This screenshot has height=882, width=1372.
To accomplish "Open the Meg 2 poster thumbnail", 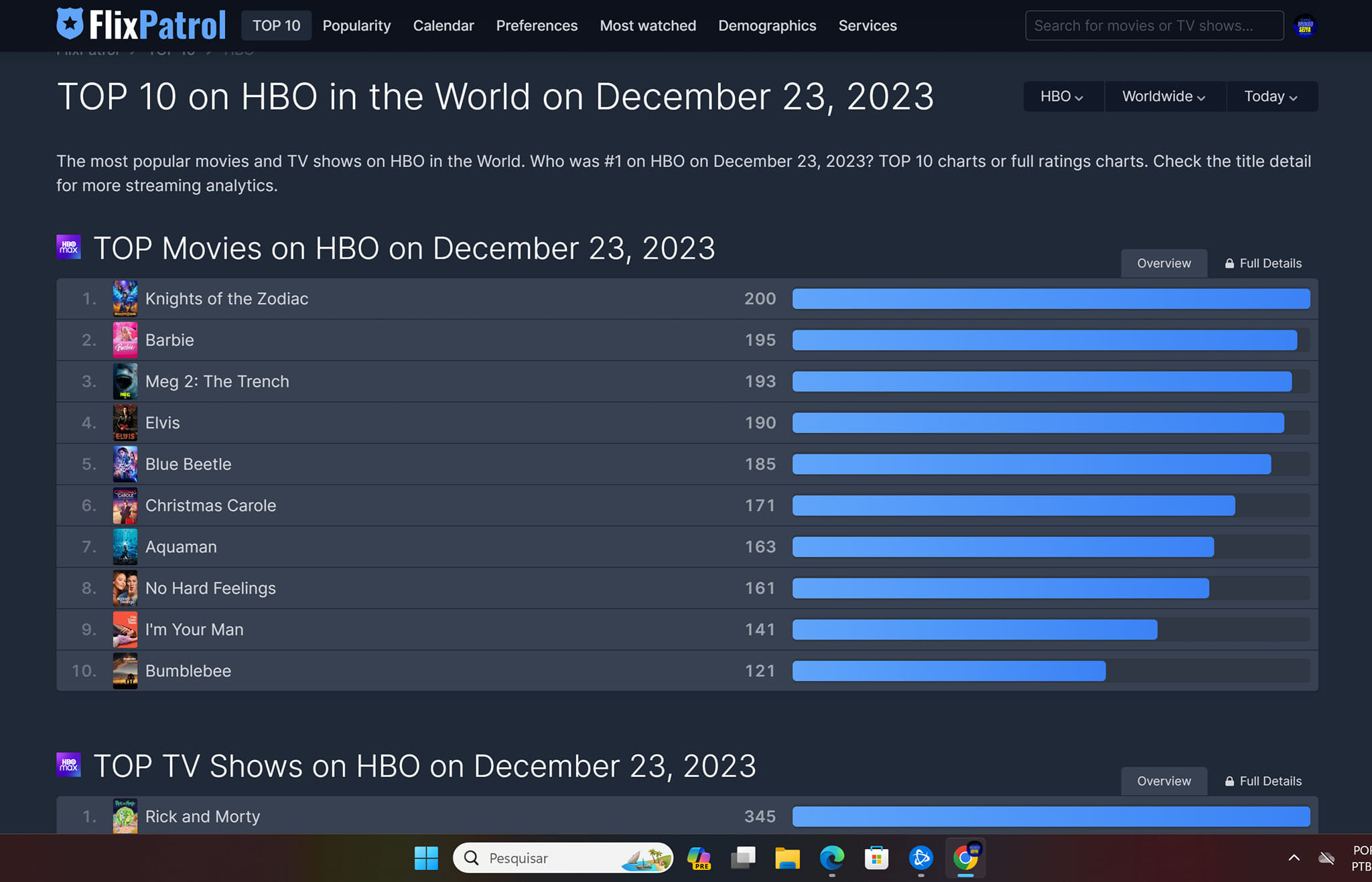I will point(125,381).
